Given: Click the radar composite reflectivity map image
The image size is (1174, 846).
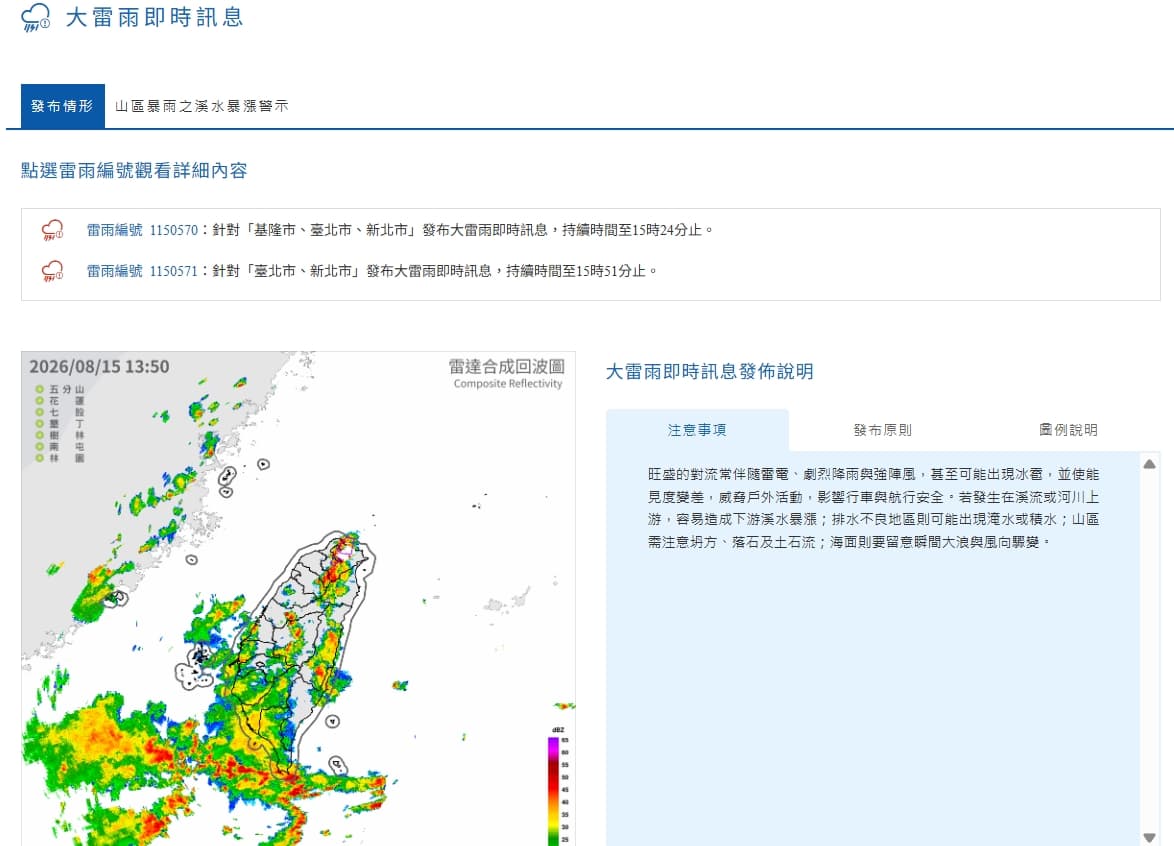Looking at the screenshot, I should point(298,599).
